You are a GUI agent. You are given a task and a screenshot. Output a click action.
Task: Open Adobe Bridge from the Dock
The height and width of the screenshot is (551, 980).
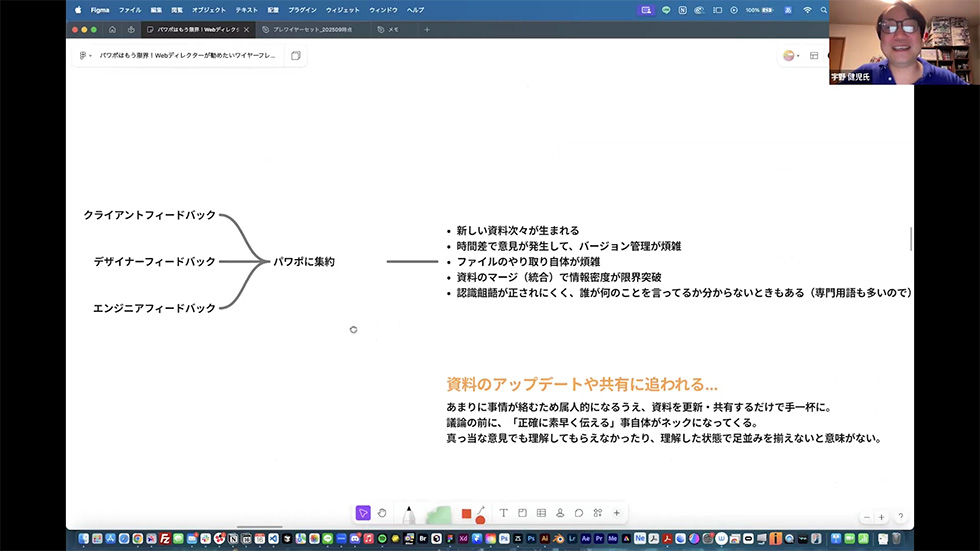pyautogui.click(x=422, y=539)
